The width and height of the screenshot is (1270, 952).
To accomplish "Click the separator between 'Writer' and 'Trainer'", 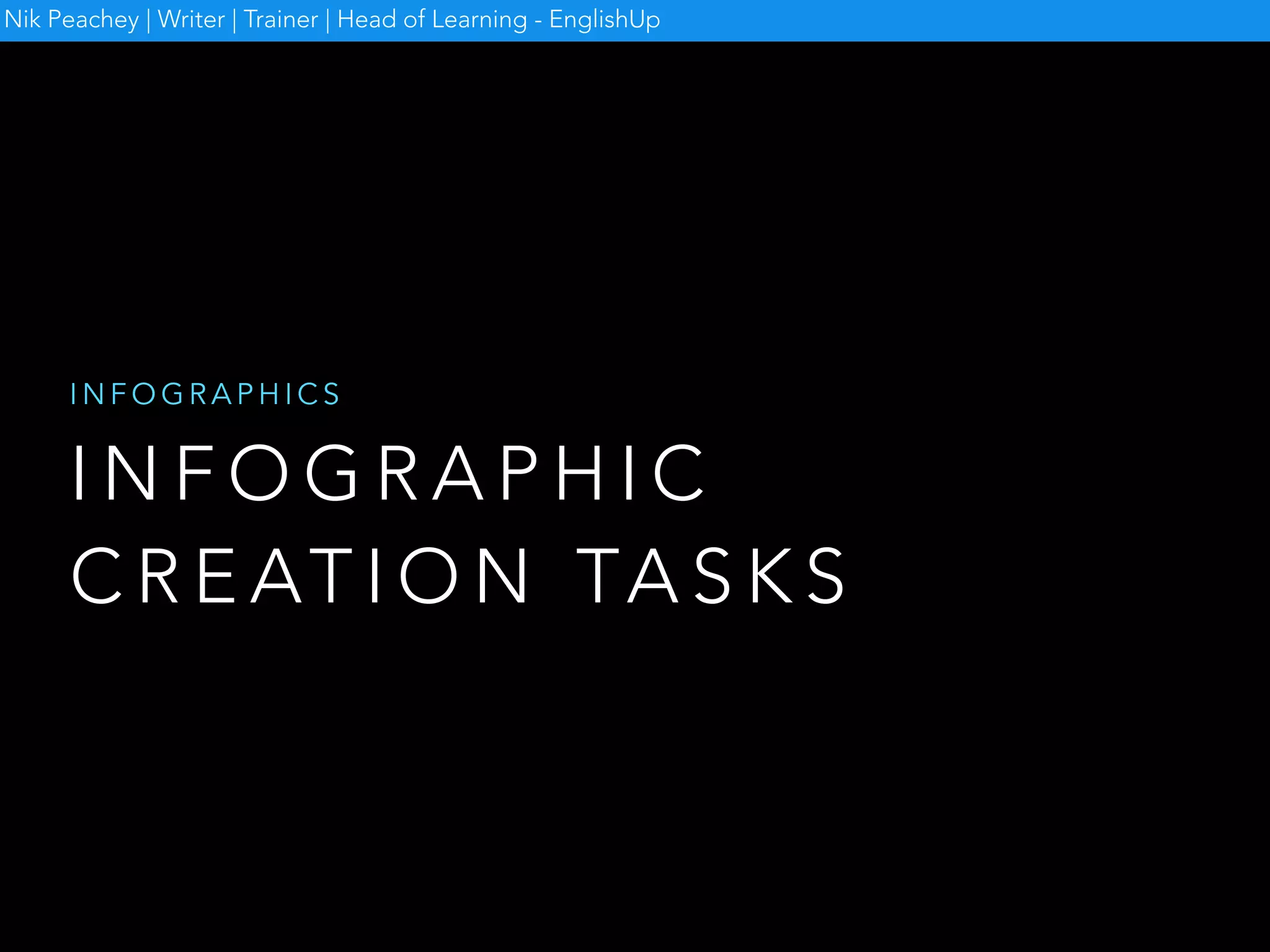I will pos(234,21).
